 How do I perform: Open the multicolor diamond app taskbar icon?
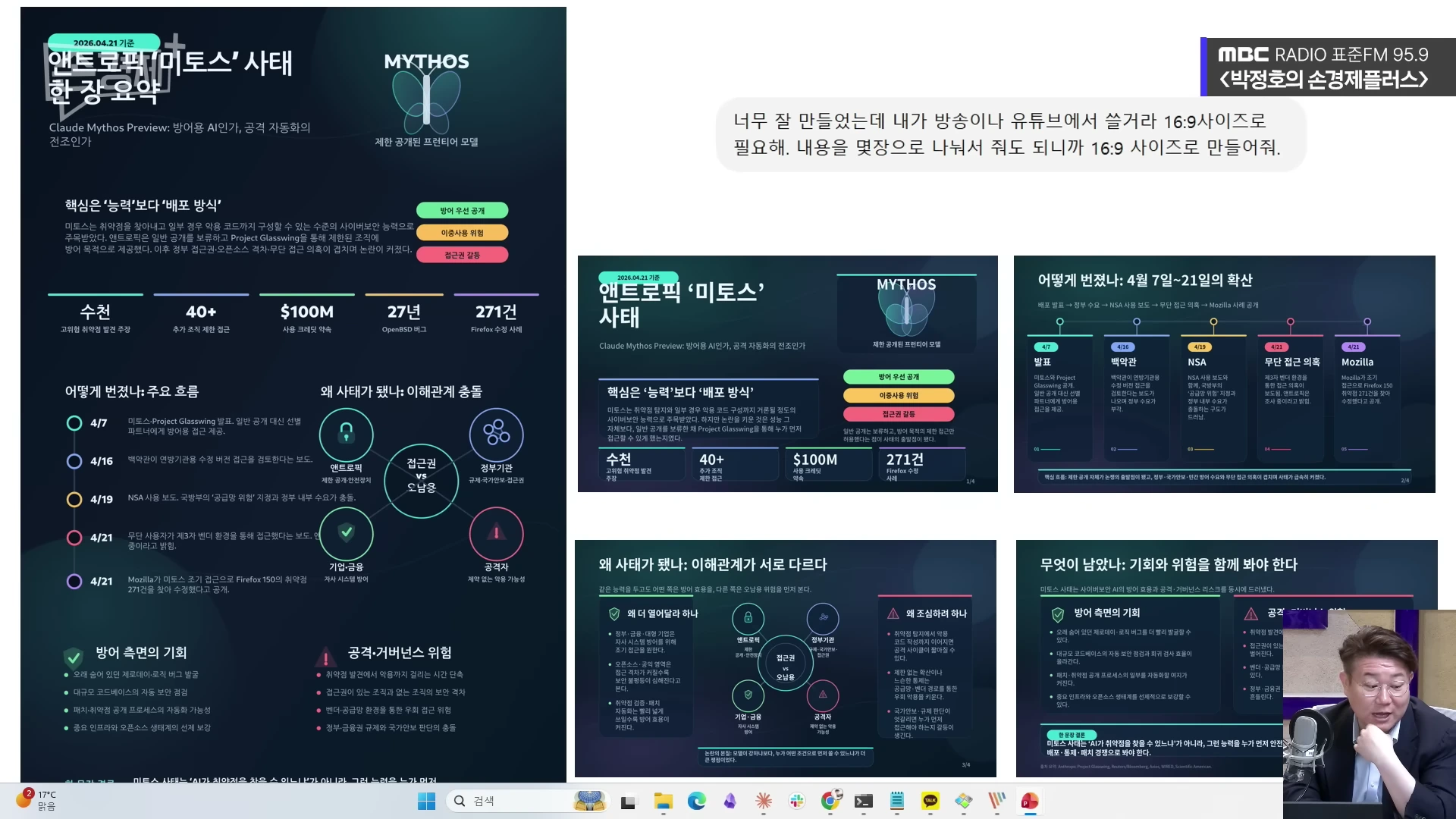coord(964,801)
